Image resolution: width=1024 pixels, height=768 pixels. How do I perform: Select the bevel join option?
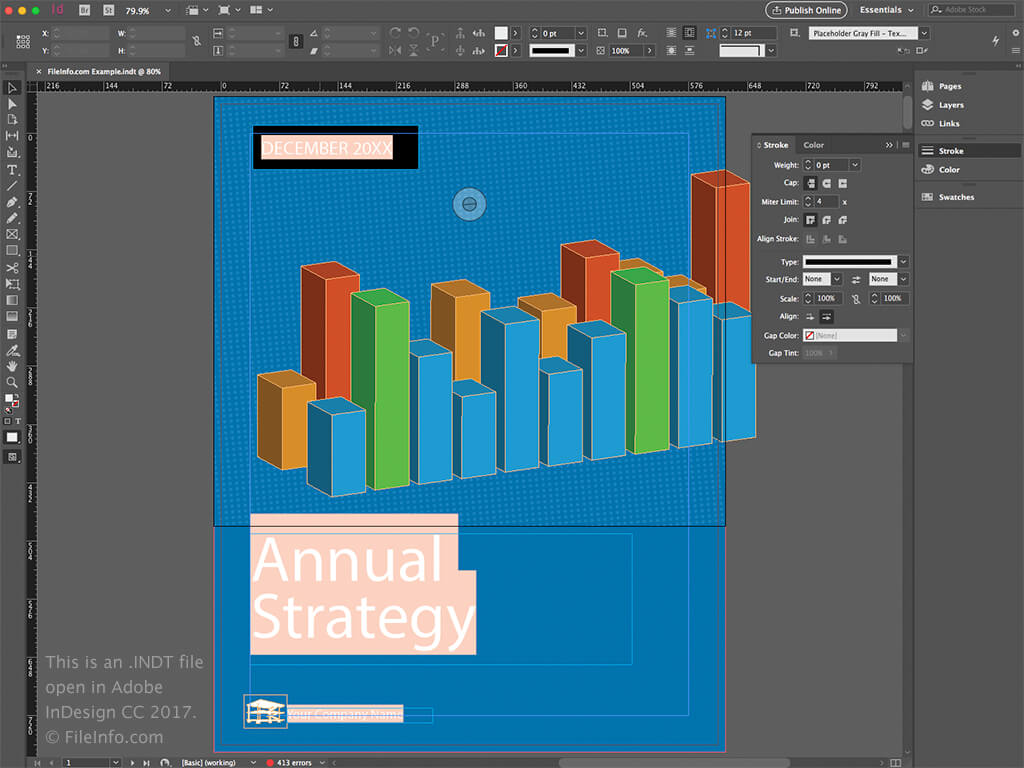pos(842,220)
